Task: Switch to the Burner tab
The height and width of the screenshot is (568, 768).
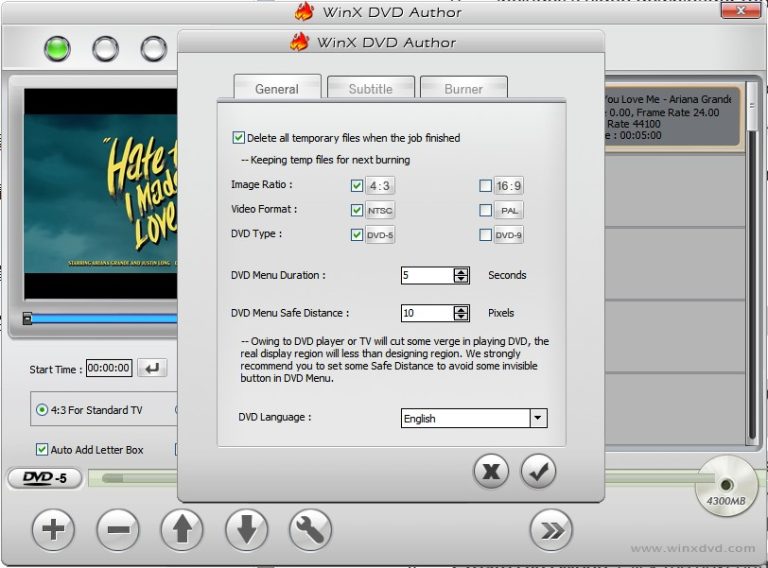Action: [x=464, y=88]
